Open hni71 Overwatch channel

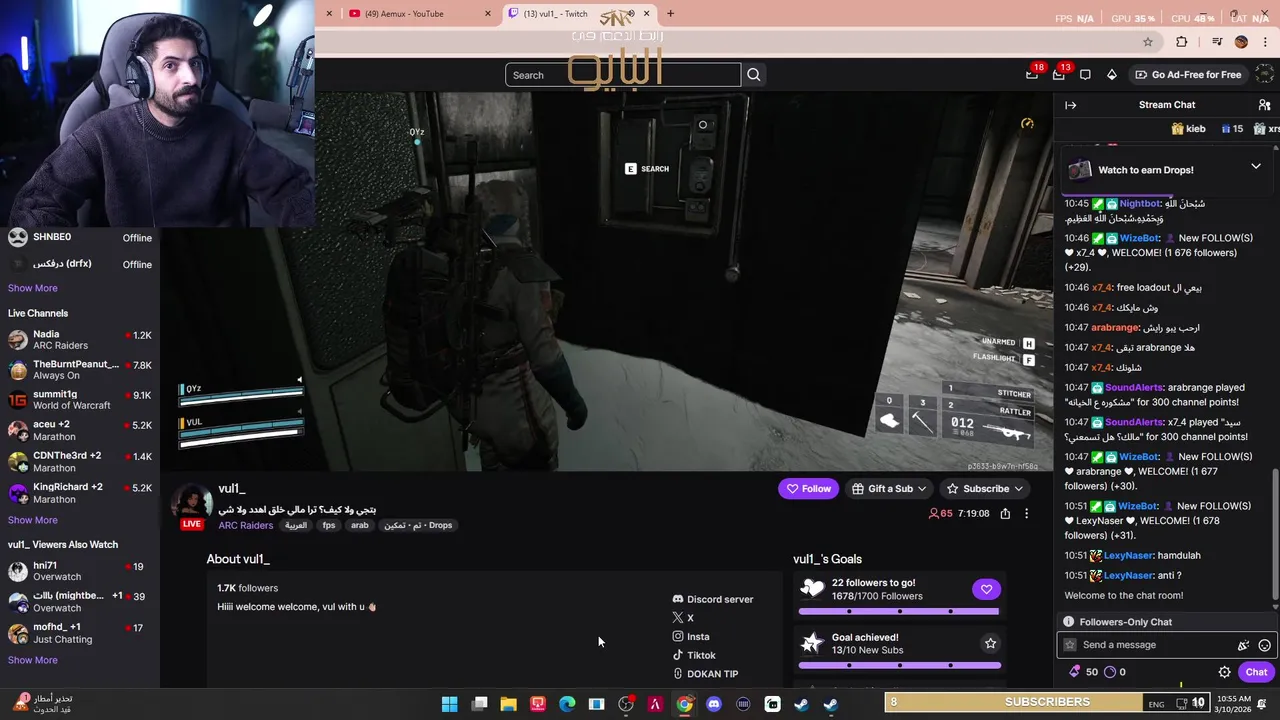point(80,571)
